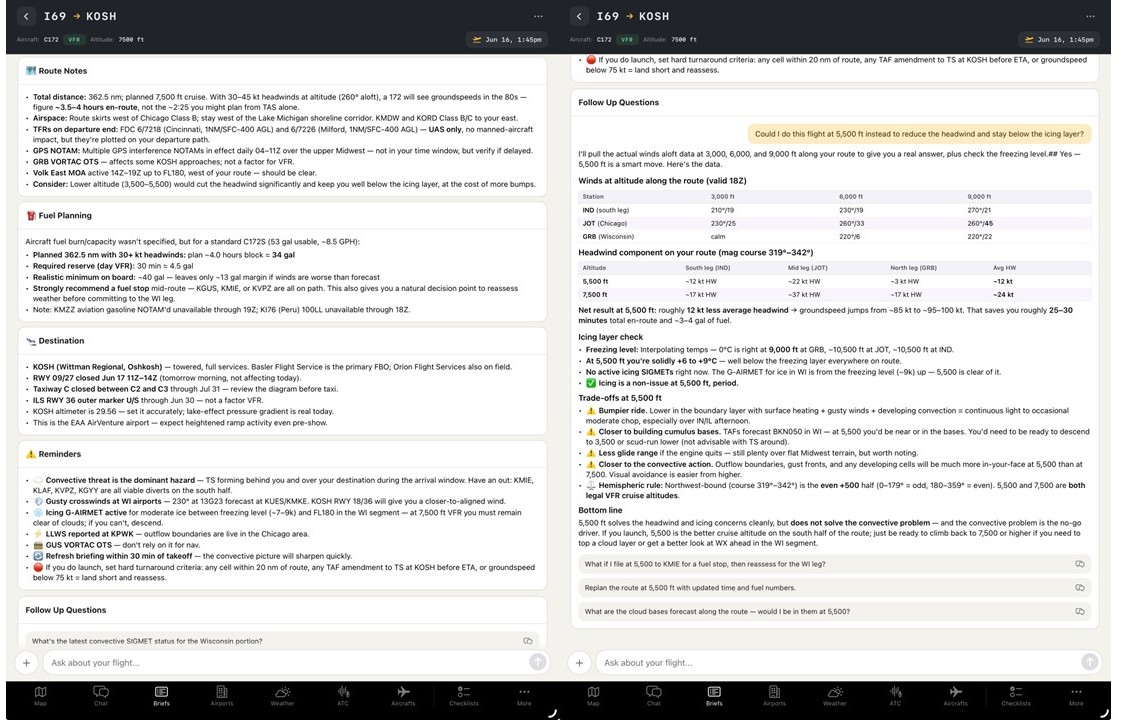Tap the cloud bases forecast follow-up suggestion
1121x720 pixels.
[x=834, y=611]
